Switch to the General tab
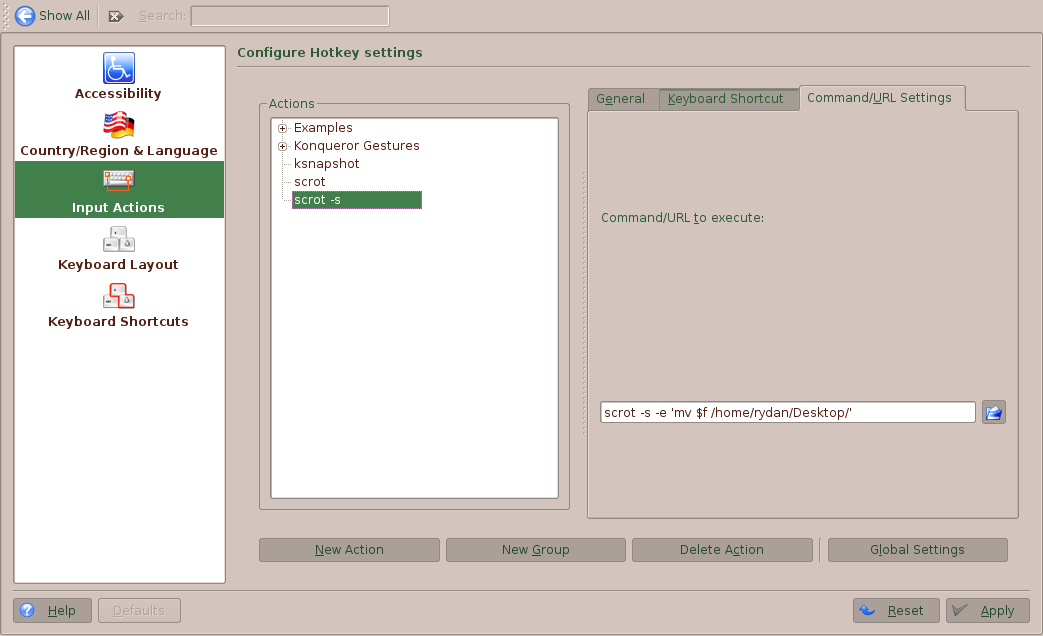 click(620, 99)
